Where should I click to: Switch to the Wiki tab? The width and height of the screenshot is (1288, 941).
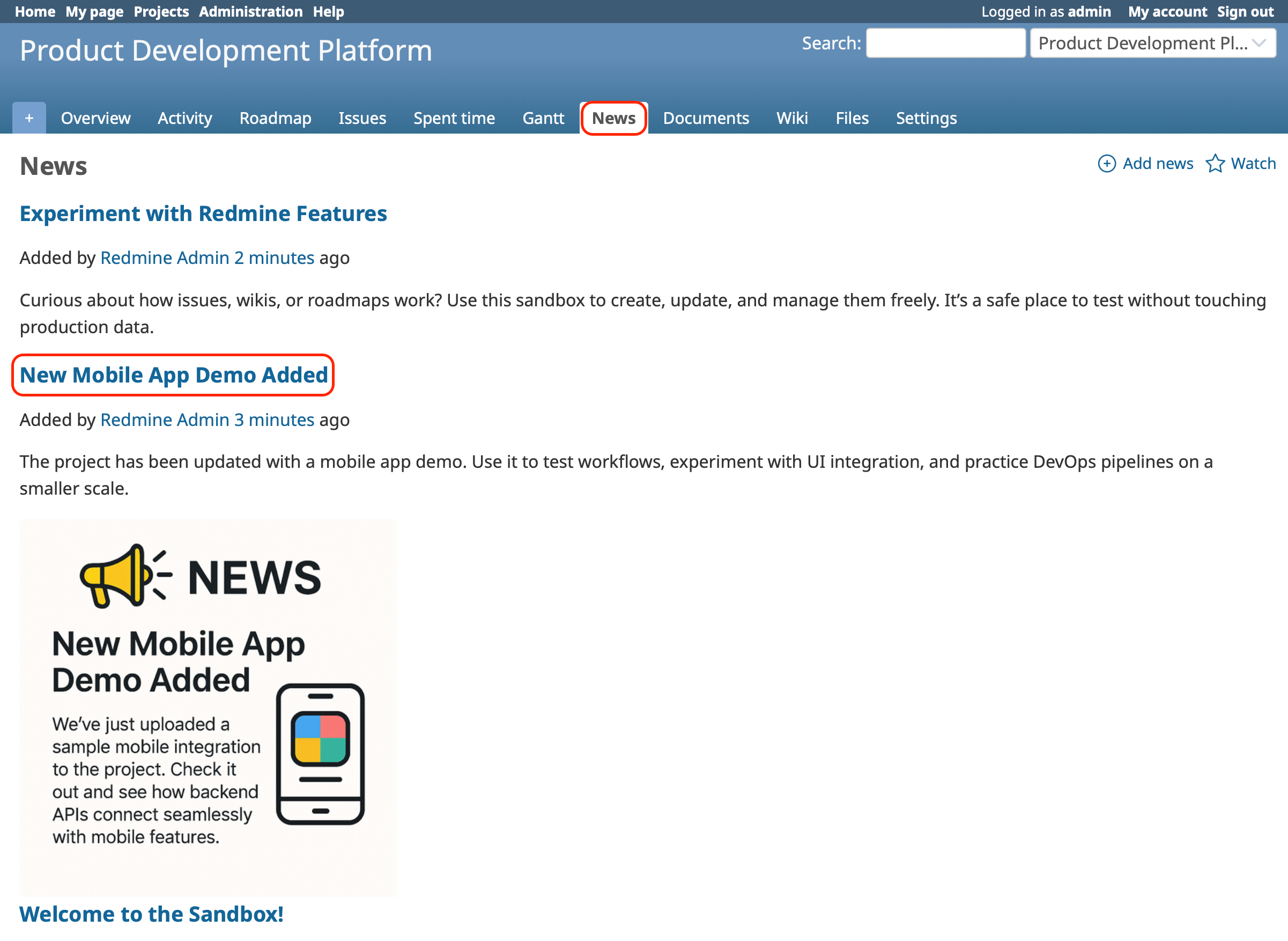pos(791,118)
